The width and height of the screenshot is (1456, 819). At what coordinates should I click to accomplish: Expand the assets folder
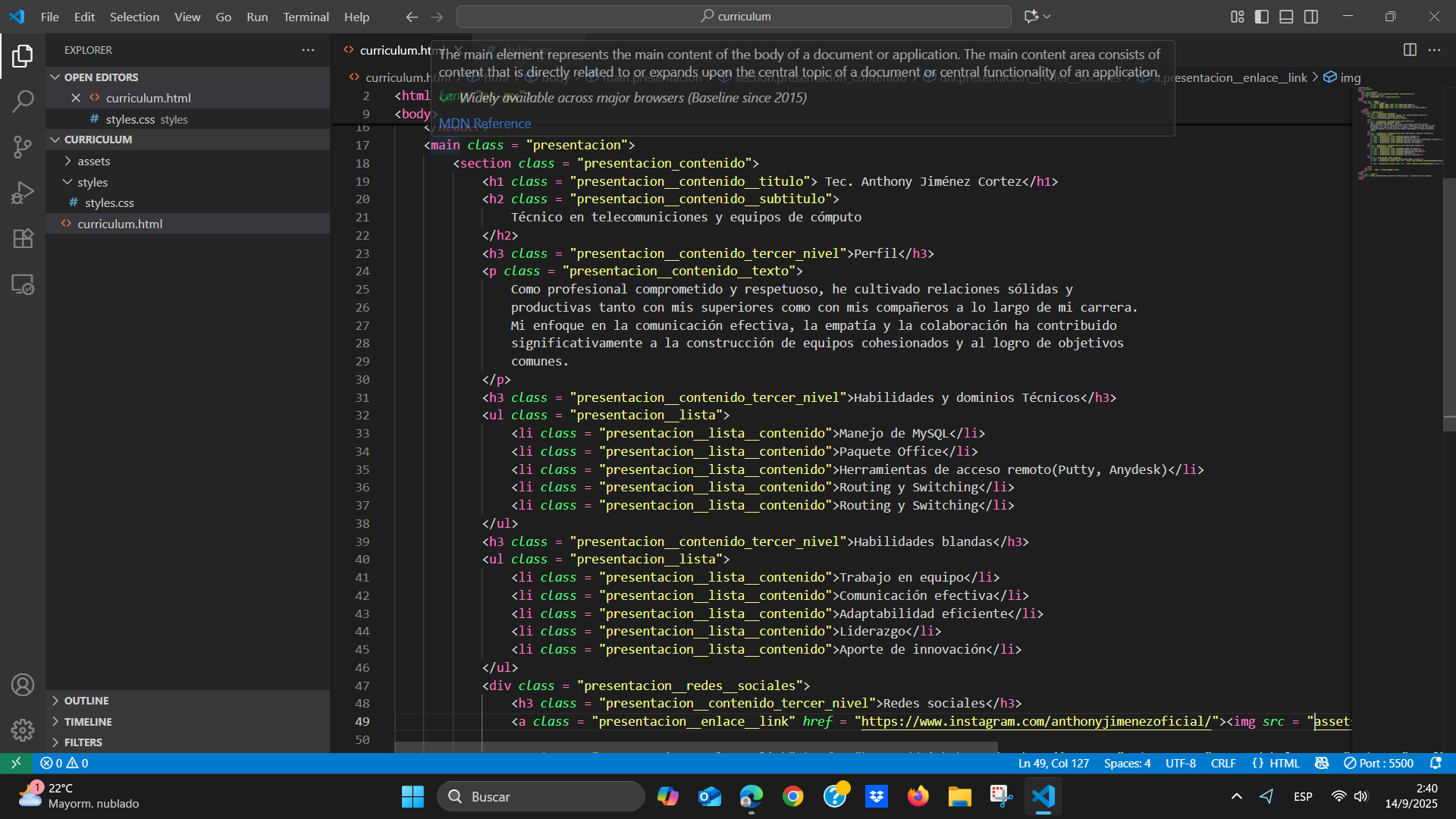point(93,161)
